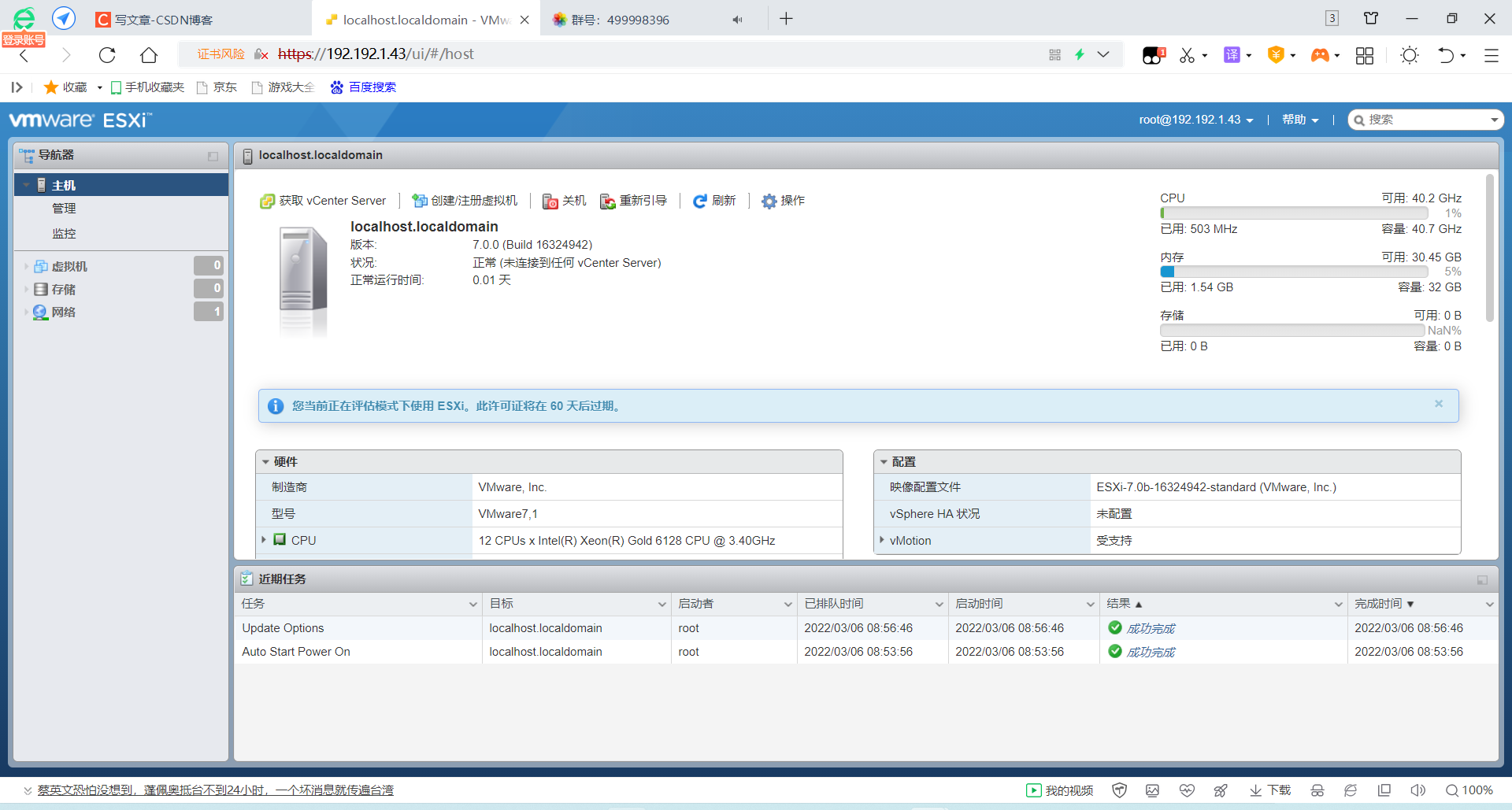Open 游戏大全 bookmark
The width and height of the screenshot is (1512, 810).
[x=283, y=87]
